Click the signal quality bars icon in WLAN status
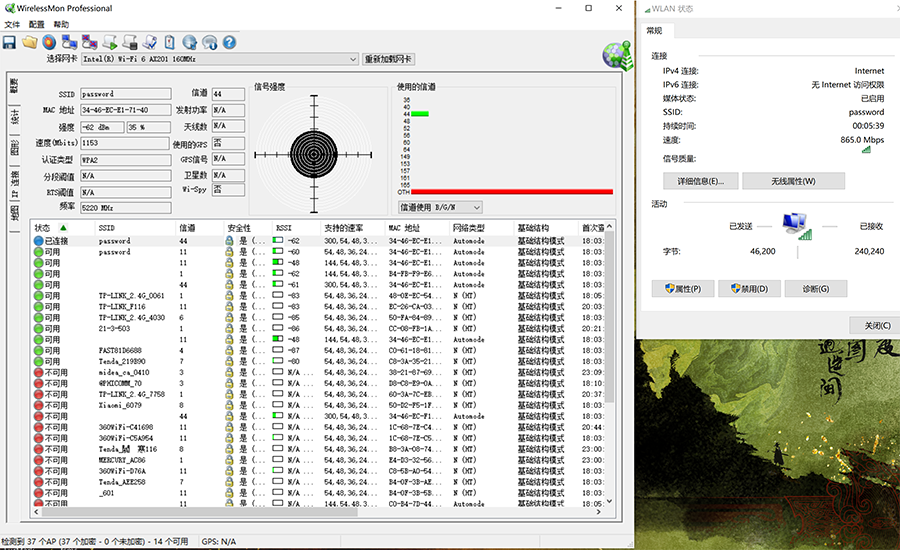This screenshot has height=550, width=900. point(866,150)
